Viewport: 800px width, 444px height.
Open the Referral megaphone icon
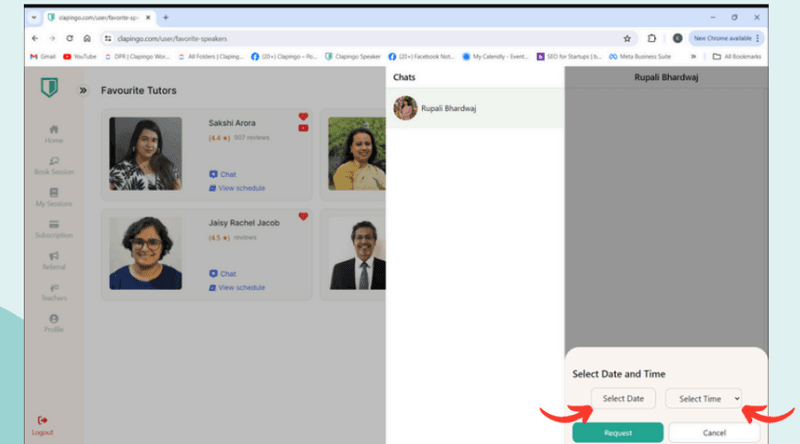(53, 256)
